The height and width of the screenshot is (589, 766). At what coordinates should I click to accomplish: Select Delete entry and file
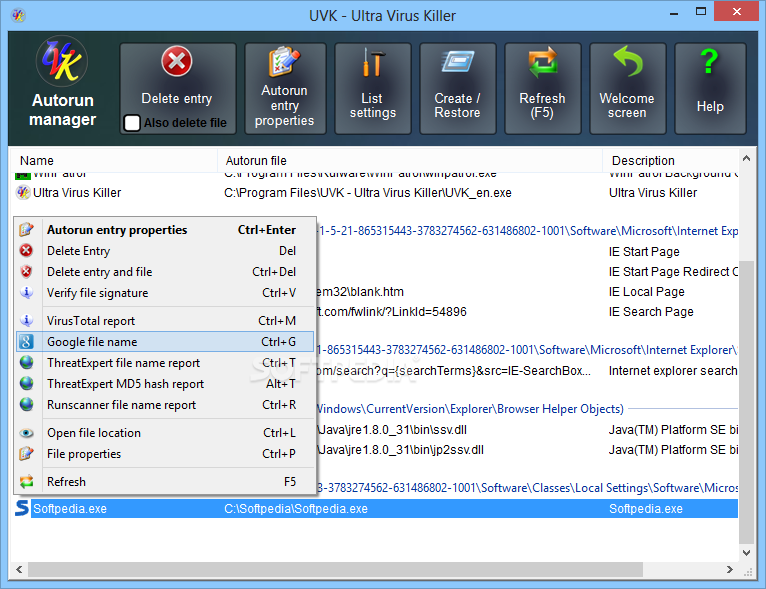pyautogui.click(x=166, y=272)
